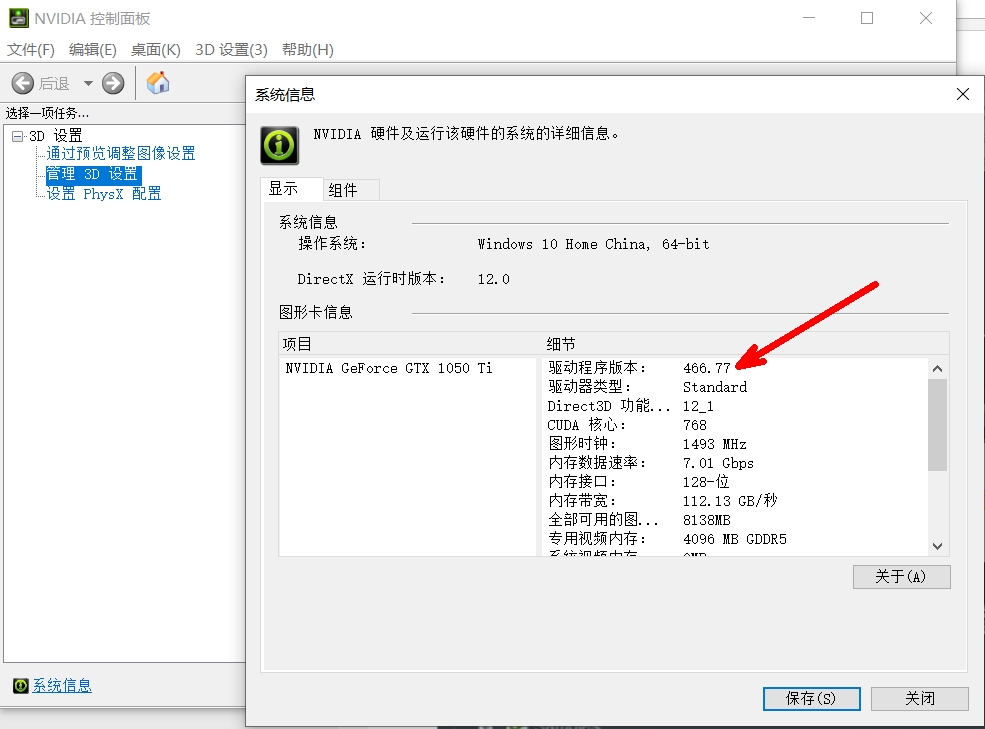Click the 专用视频内存 4096 MB GDDR5 row

(x=667, y=539)
